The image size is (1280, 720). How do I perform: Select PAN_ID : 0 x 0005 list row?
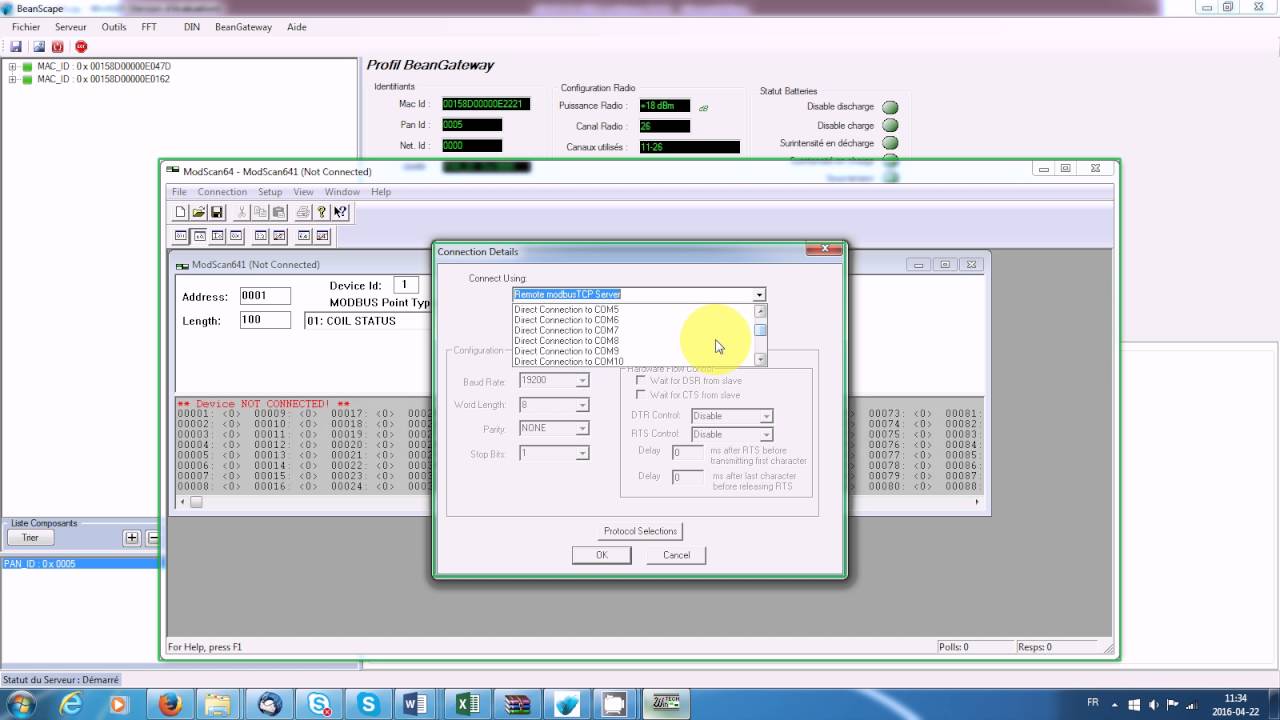(80, 563)
